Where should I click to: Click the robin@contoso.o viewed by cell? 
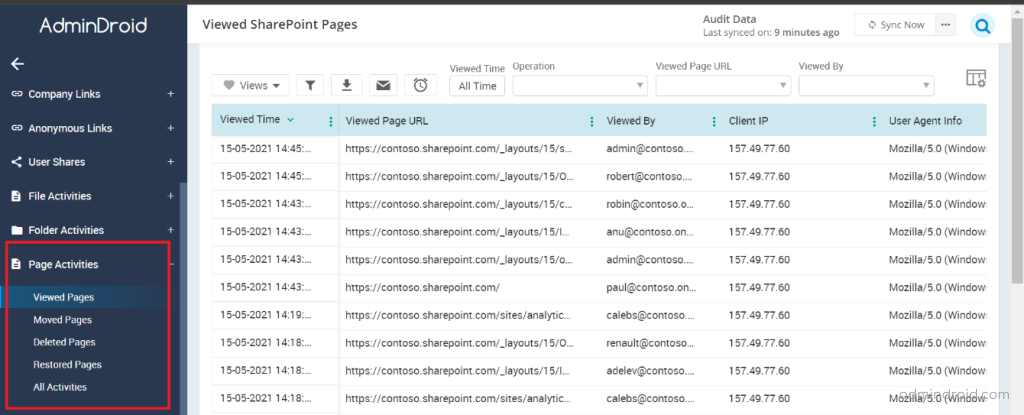tap(650, 204)
